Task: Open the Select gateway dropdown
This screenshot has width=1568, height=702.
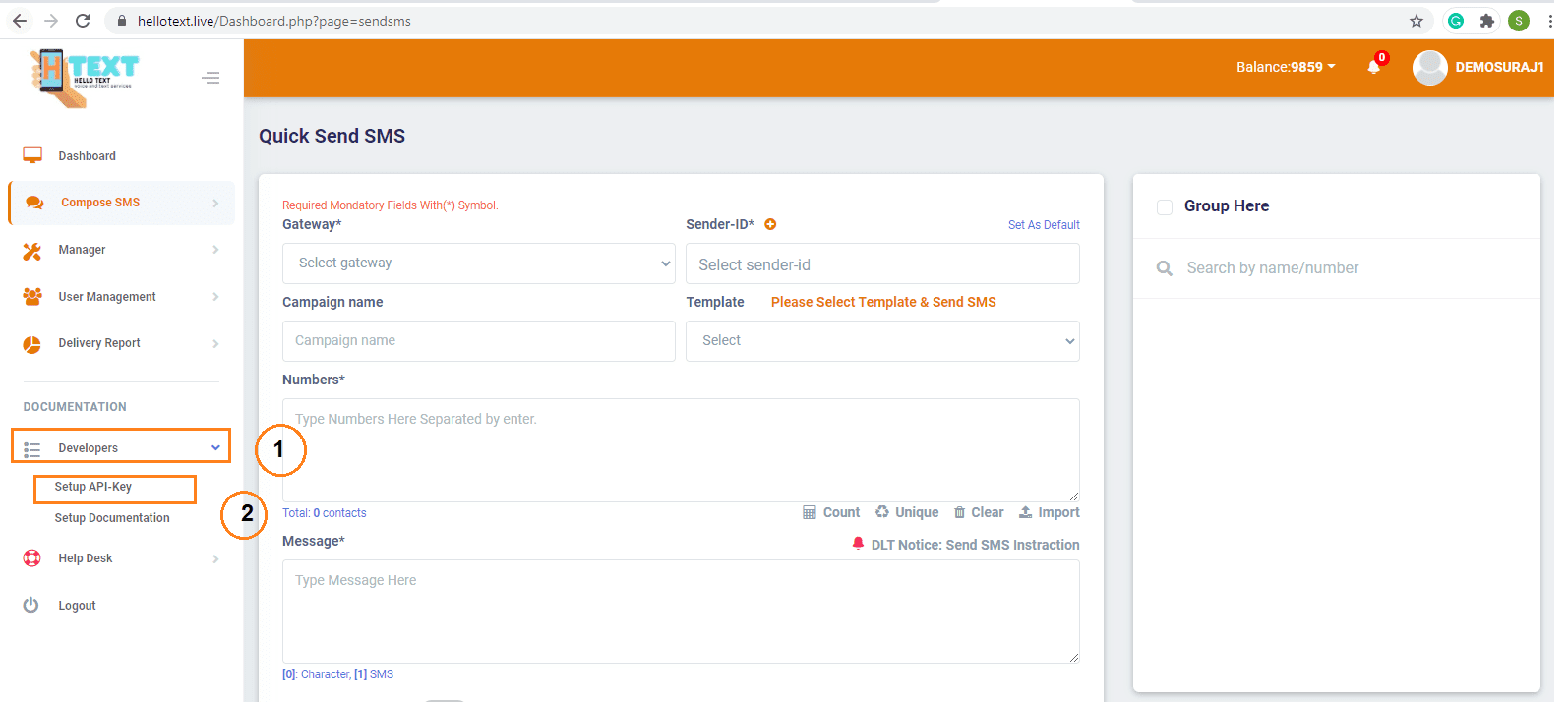Action: 478,263
